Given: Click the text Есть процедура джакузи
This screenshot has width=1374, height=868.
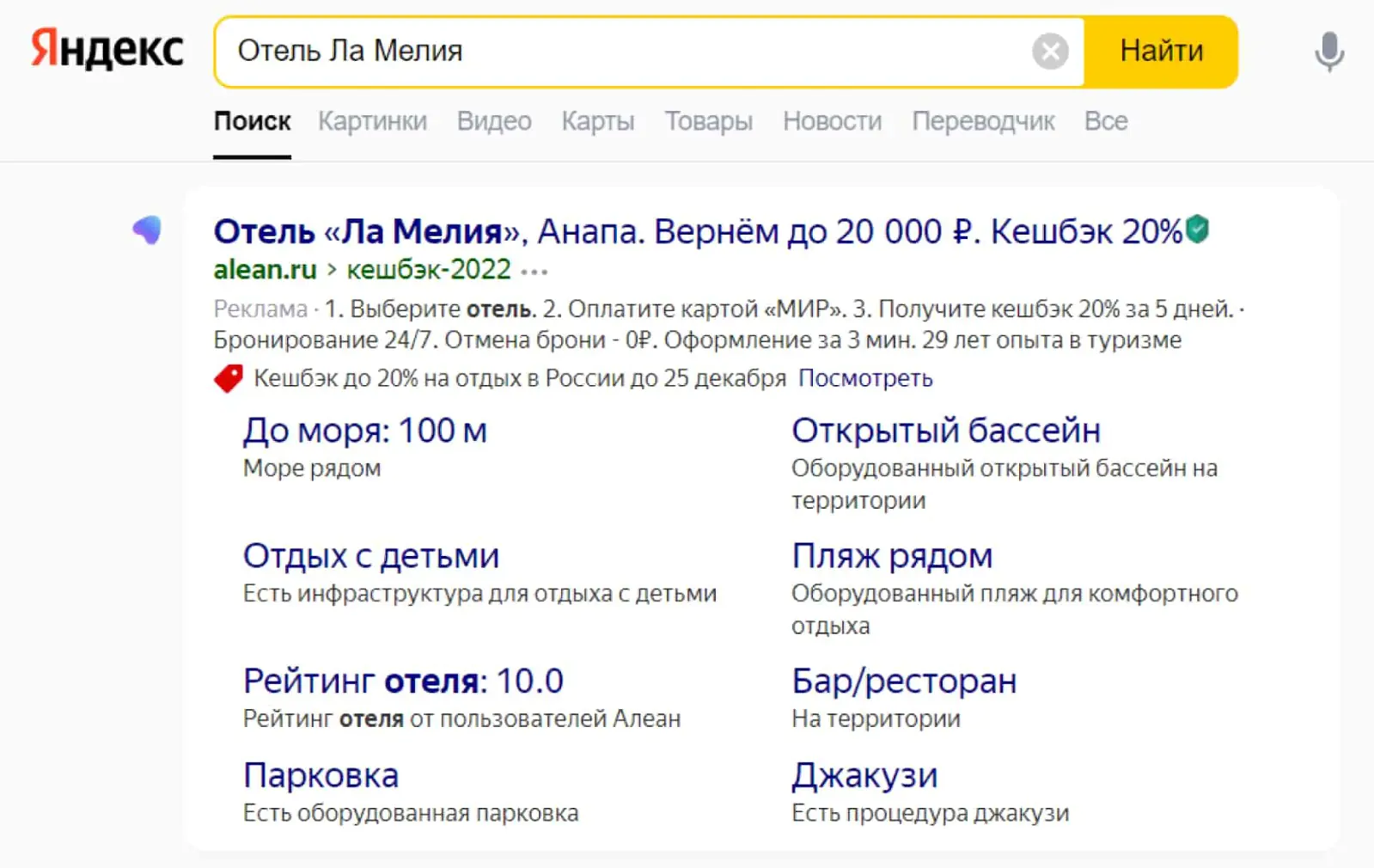Looking at the screenshot, I should click(931, 813).
